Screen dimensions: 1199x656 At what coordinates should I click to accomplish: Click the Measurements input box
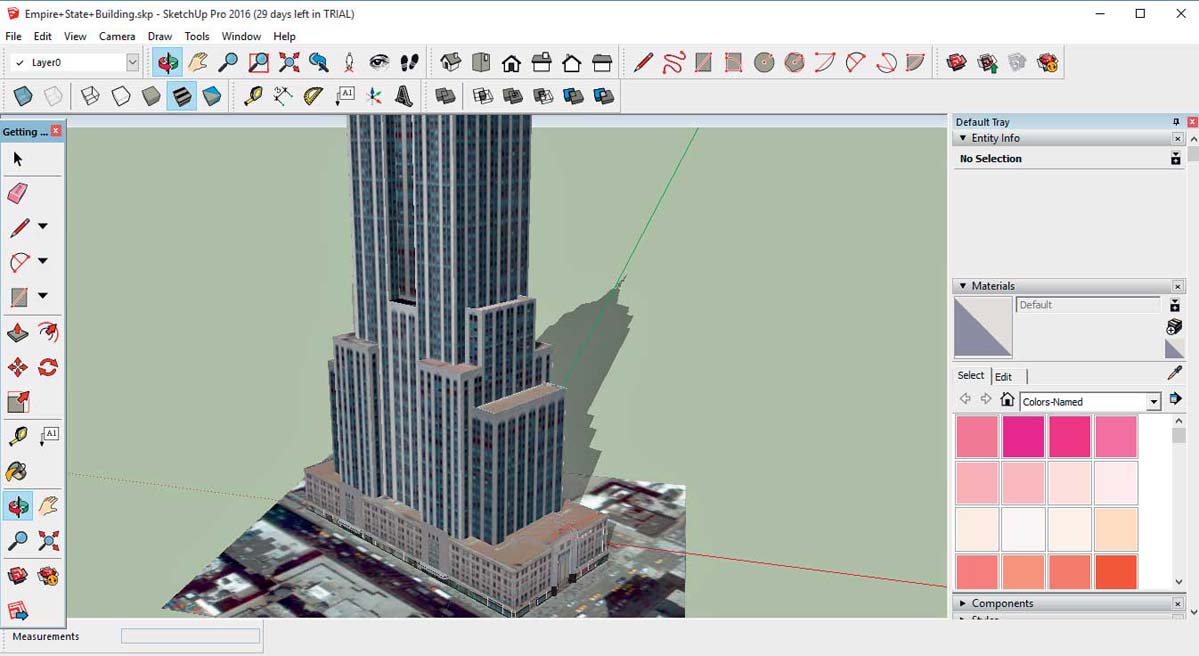[x=190, y=636]
